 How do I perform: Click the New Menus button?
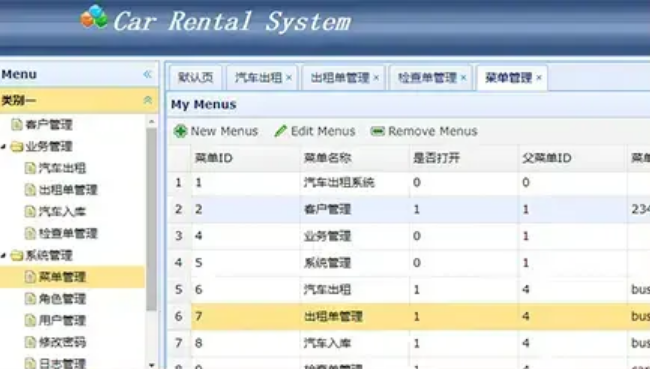pos(216,131)
